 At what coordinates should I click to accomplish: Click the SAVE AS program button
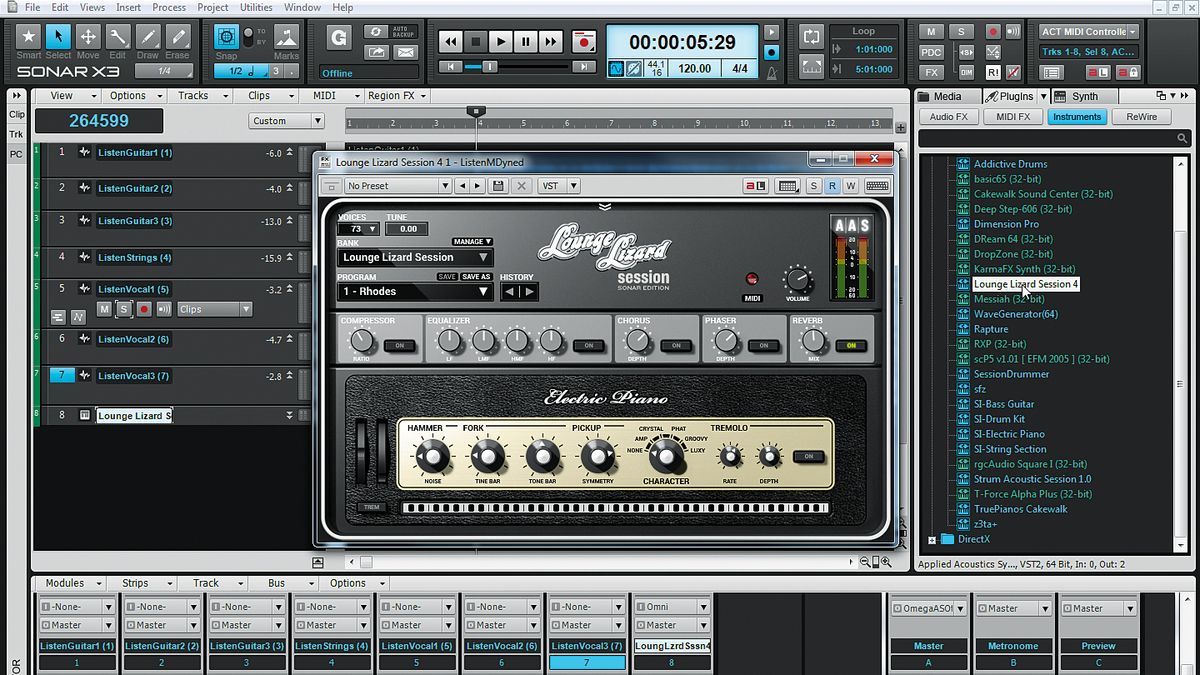click(476, 277)
